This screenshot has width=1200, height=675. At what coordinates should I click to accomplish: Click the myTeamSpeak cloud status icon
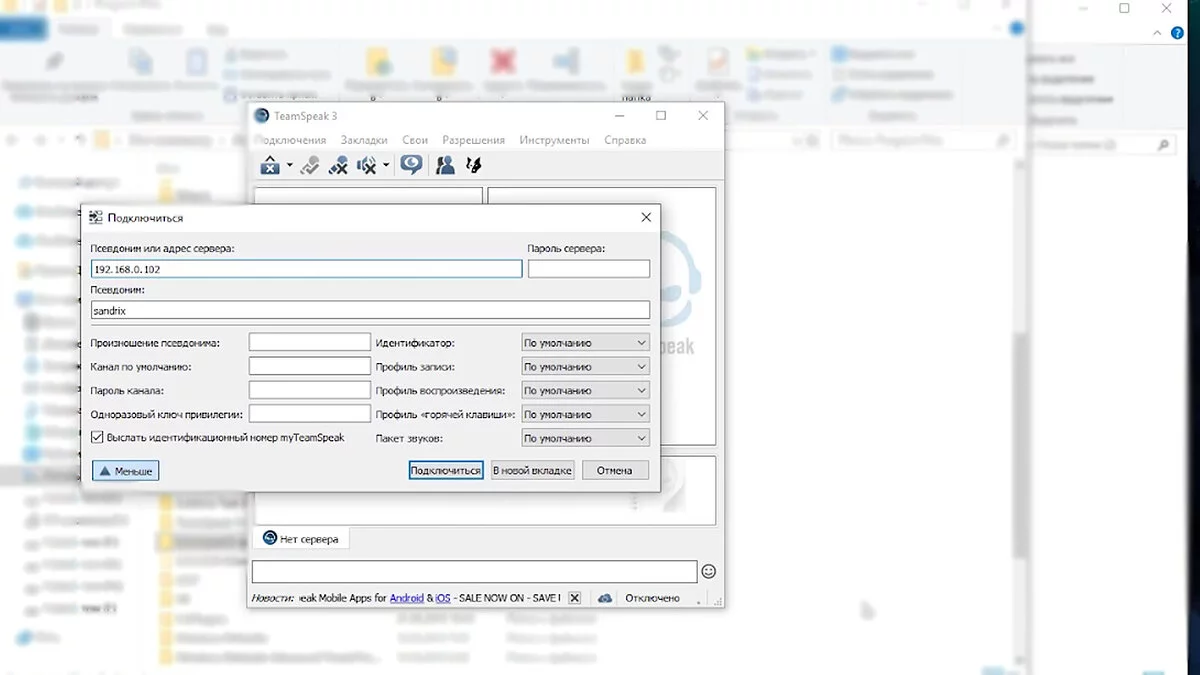pos(605,598)
